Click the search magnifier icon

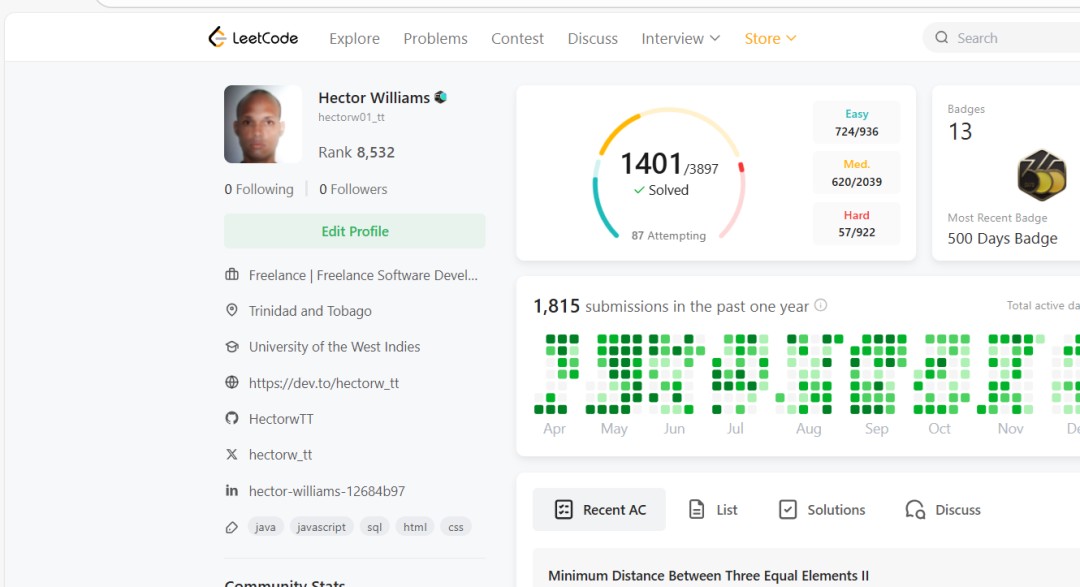point(942,38)
